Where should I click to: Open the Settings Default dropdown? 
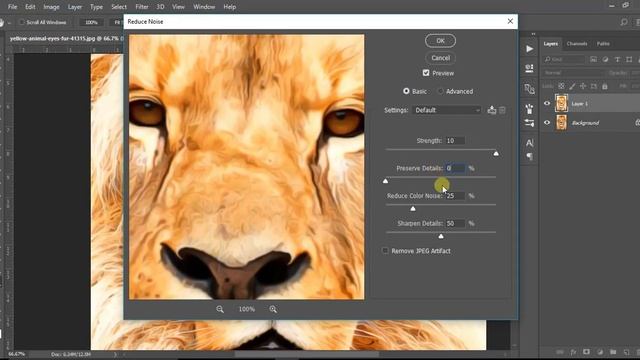point(447,110)
